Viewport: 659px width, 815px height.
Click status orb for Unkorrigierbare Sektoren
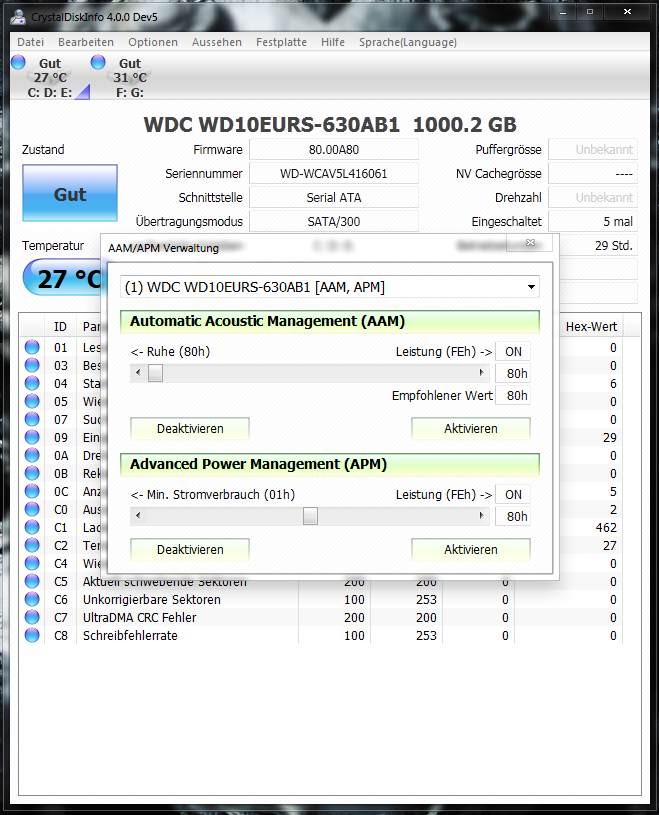coord(32,599)
